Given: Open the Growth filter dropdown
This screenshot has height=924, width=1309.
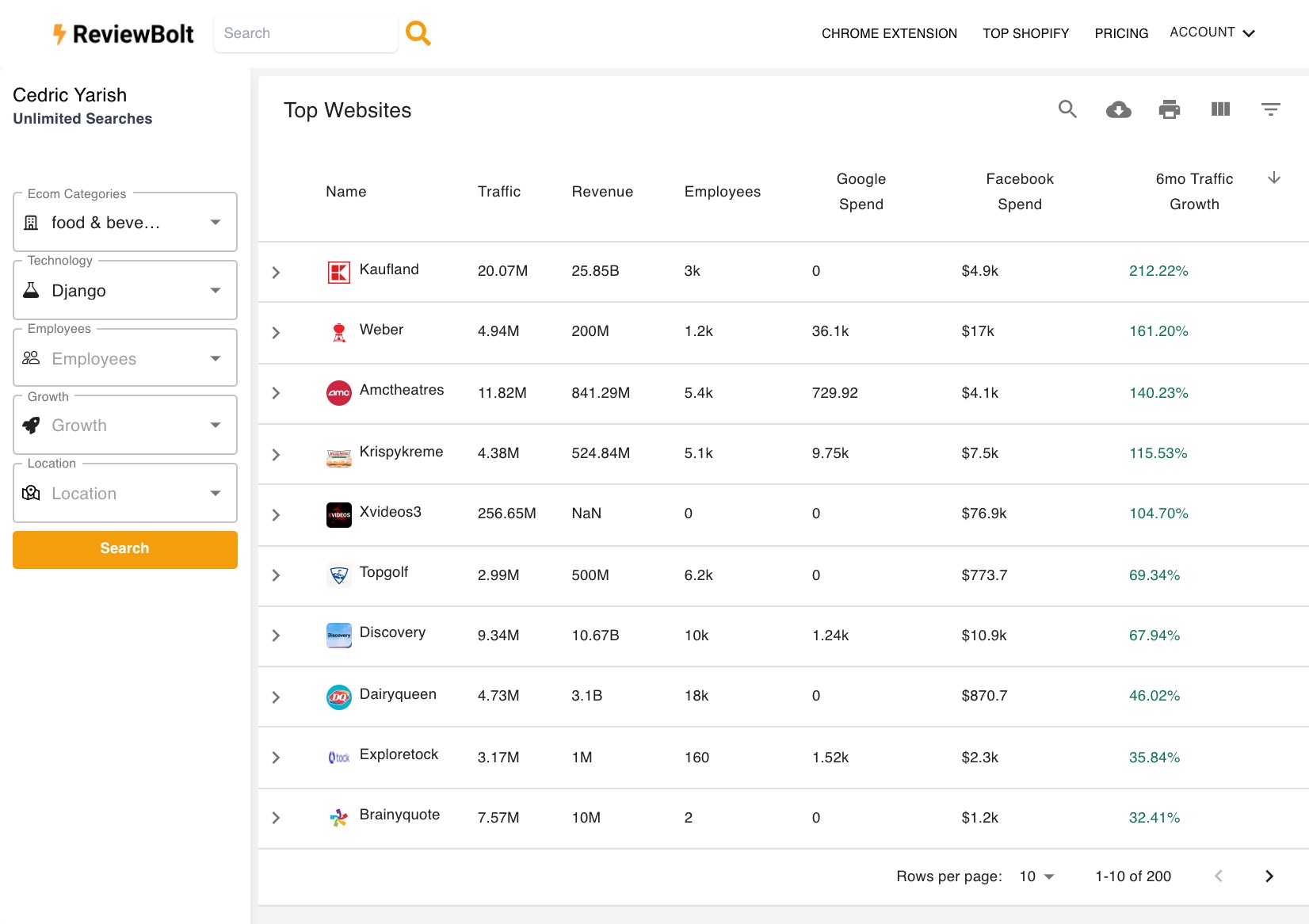Looking at the screenshot, I should click(x=125, y=426).
